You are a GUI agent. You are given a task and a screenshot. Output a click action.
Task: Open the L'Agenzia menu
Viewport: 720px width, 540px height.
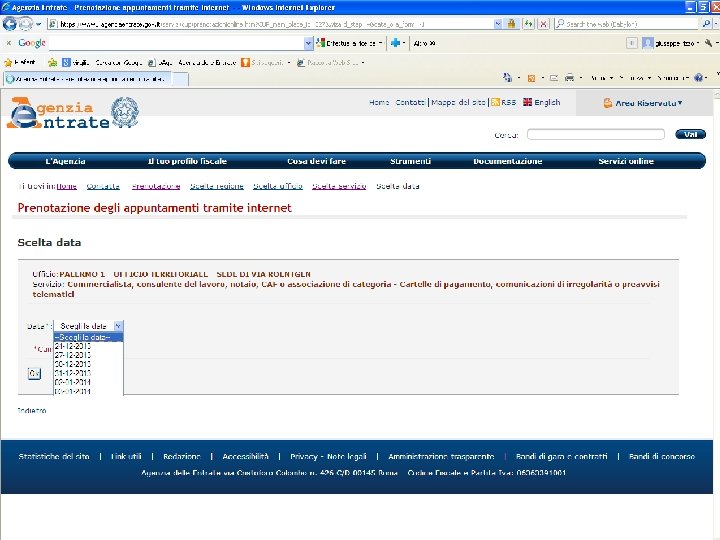65,161
